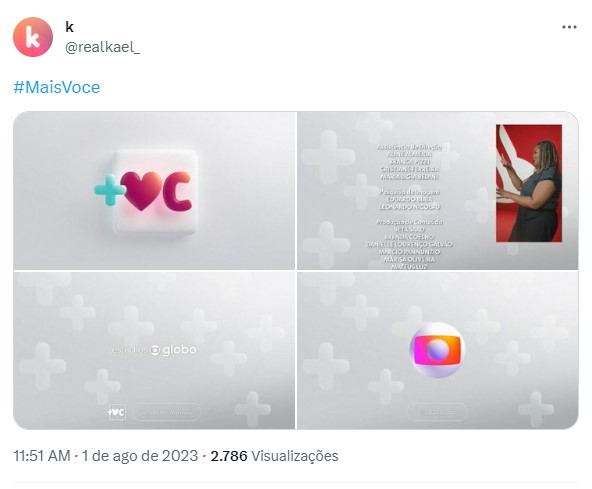Open the 11:51 AM timestamp link
This screenshot has height=489, width=592.
tap(42, 456)
